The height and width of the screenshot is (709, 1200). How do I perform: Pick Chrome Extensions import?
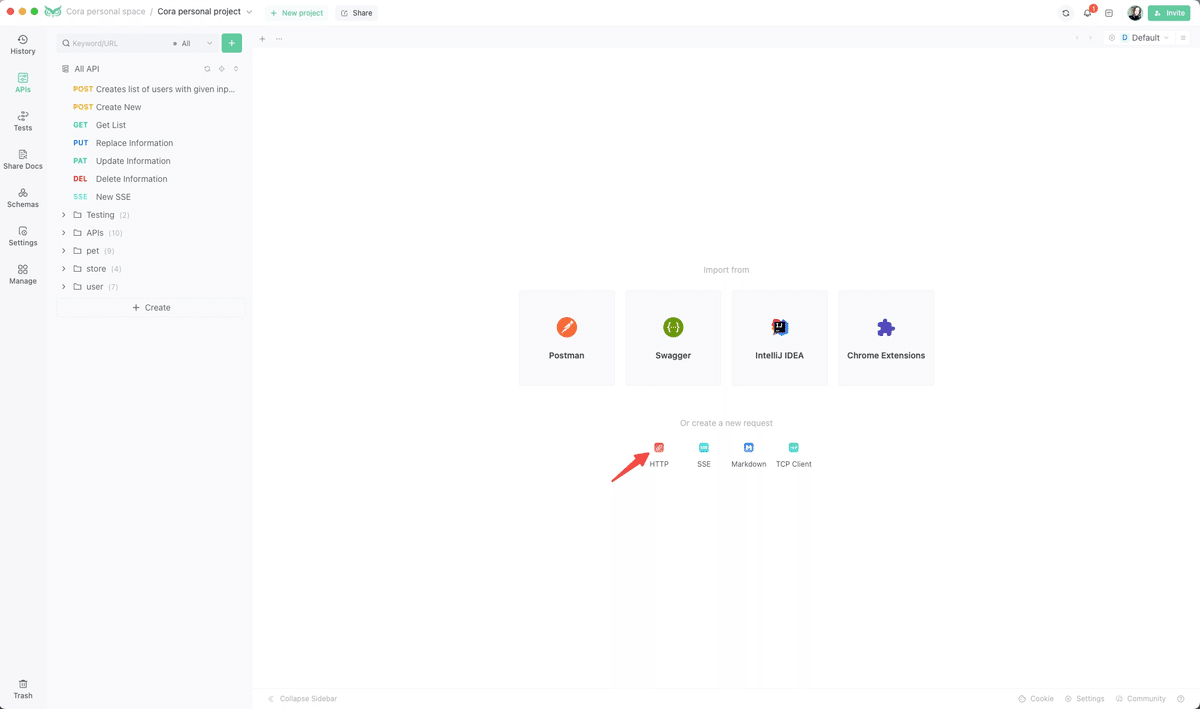(886, 337)
